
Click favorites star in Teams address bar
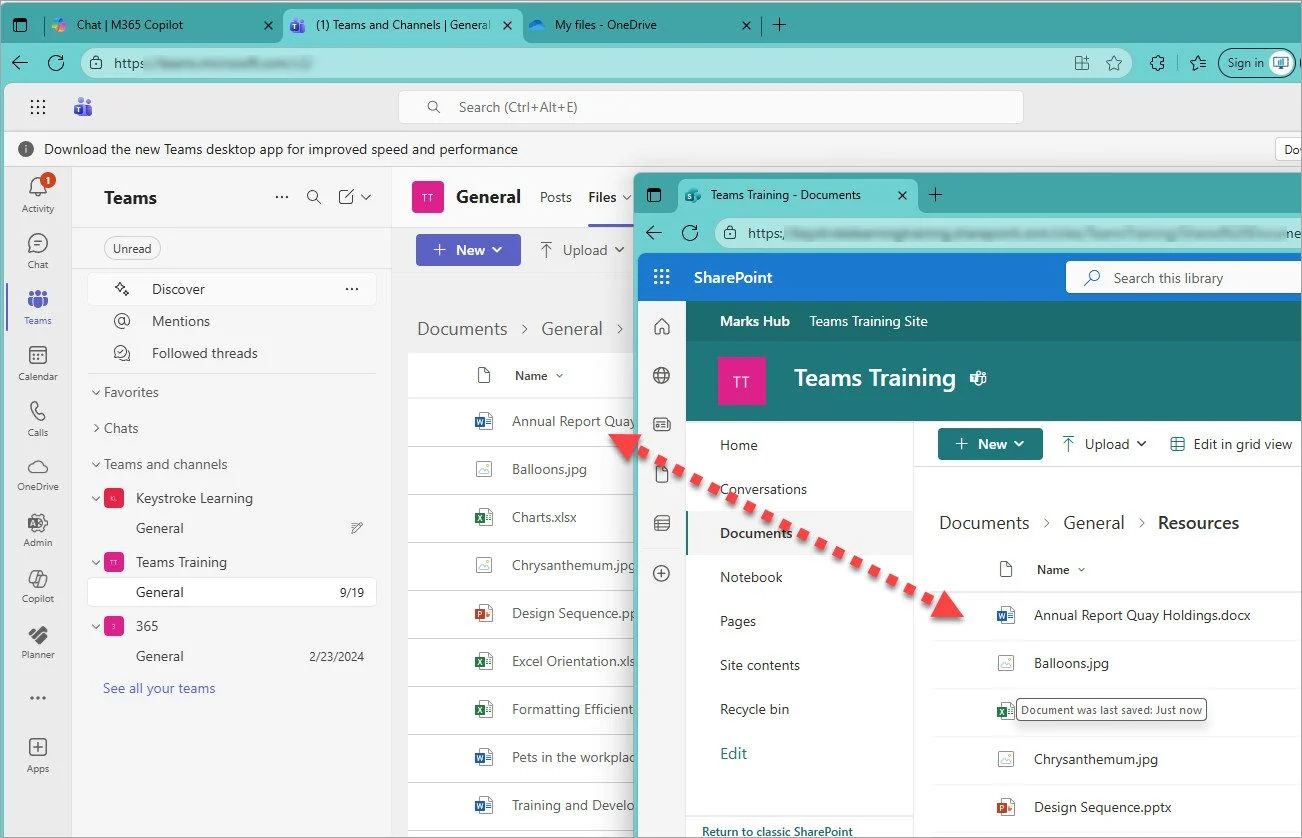(1114, 63)
